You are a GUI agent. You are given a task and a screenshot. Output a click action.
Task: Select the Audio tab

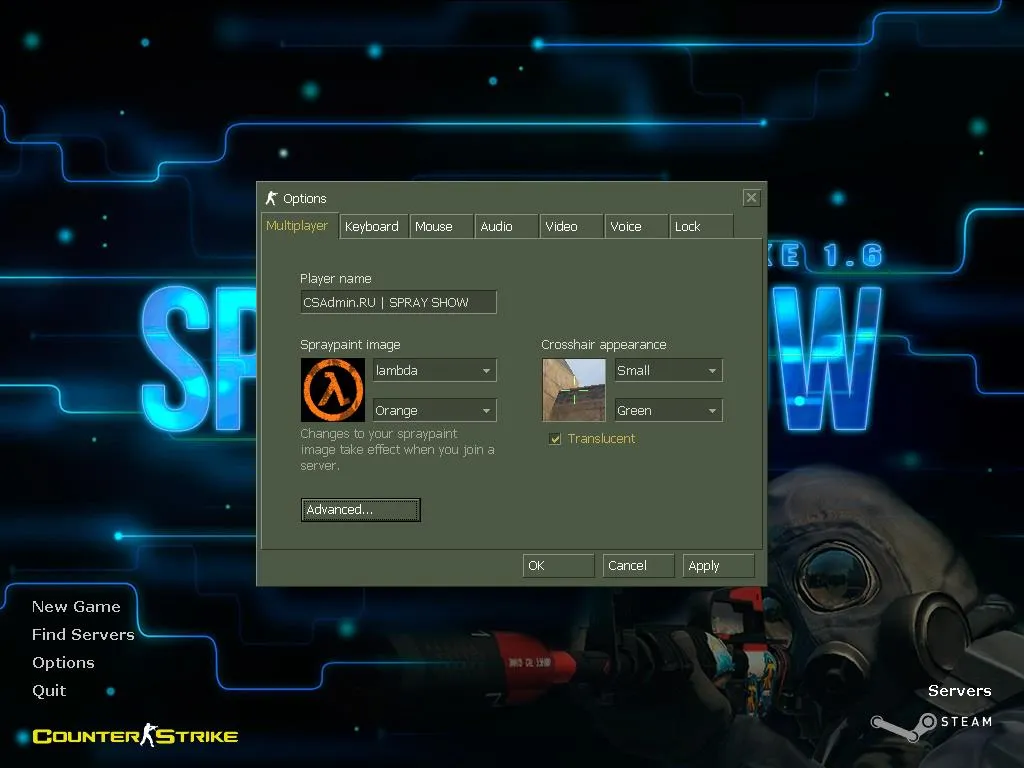pos(506,227)
